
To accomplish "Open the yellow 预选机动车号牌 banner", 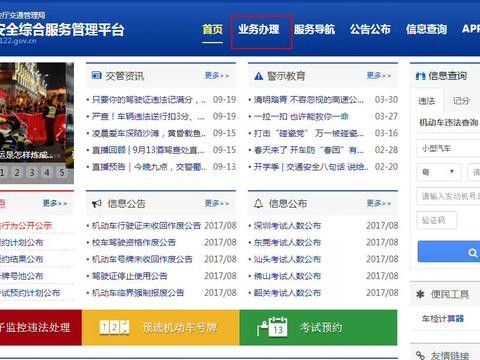I will (x=161, y=327).
